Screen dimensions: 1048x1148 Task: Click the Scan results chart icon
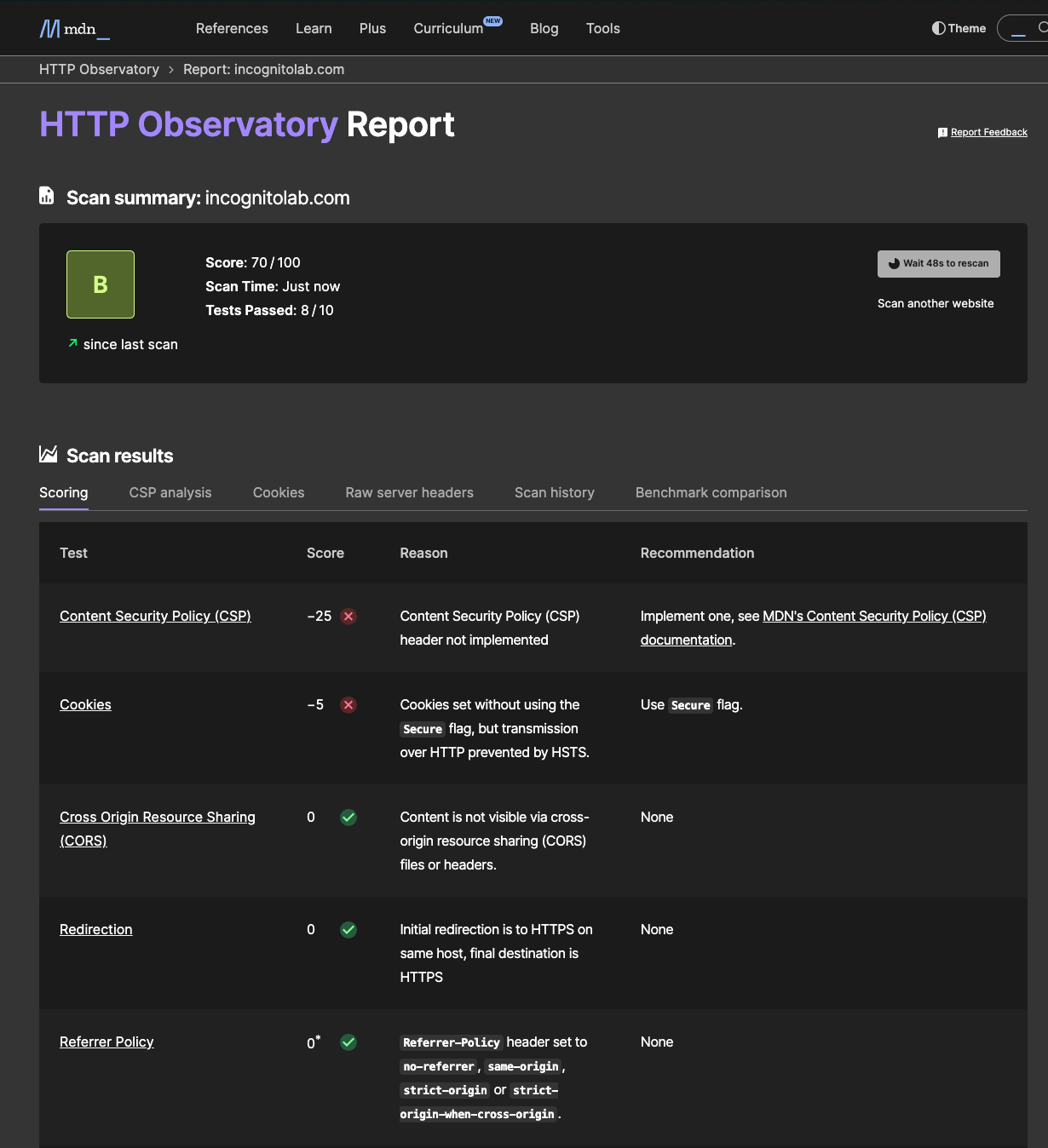(x=48, y=454)
